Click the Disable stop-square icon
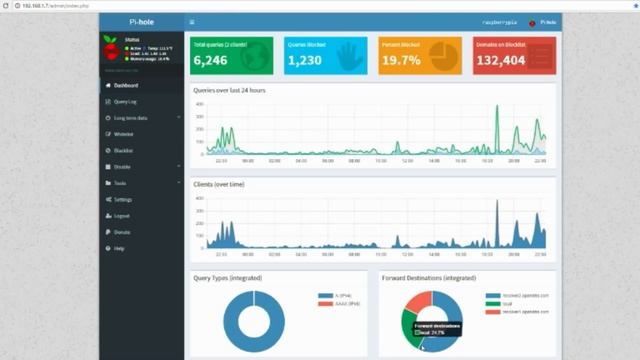The height and width of the screenshot is (360, 640). (x=108, y=167)
